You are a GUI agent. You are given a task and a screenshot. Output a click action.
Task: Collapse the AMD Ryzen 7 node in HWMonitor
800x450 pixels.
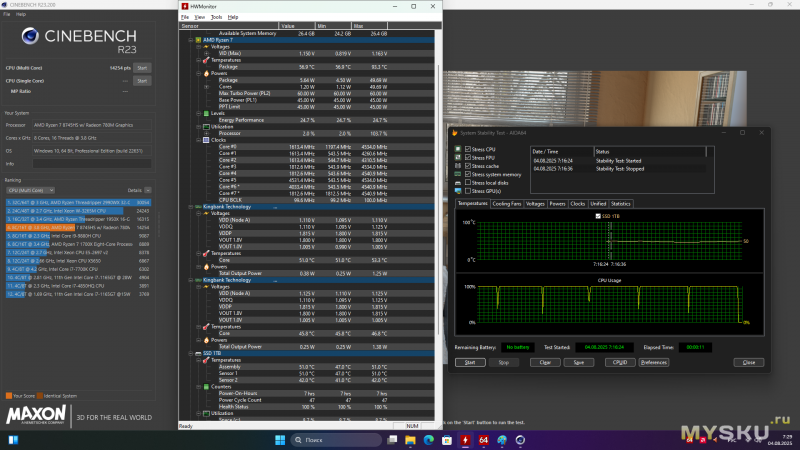[191, 40]
